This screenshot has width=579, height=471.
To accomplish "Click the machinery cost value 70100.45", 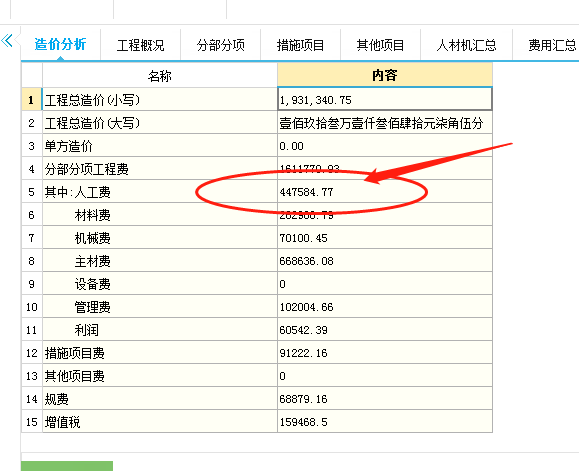I will 385,238.
